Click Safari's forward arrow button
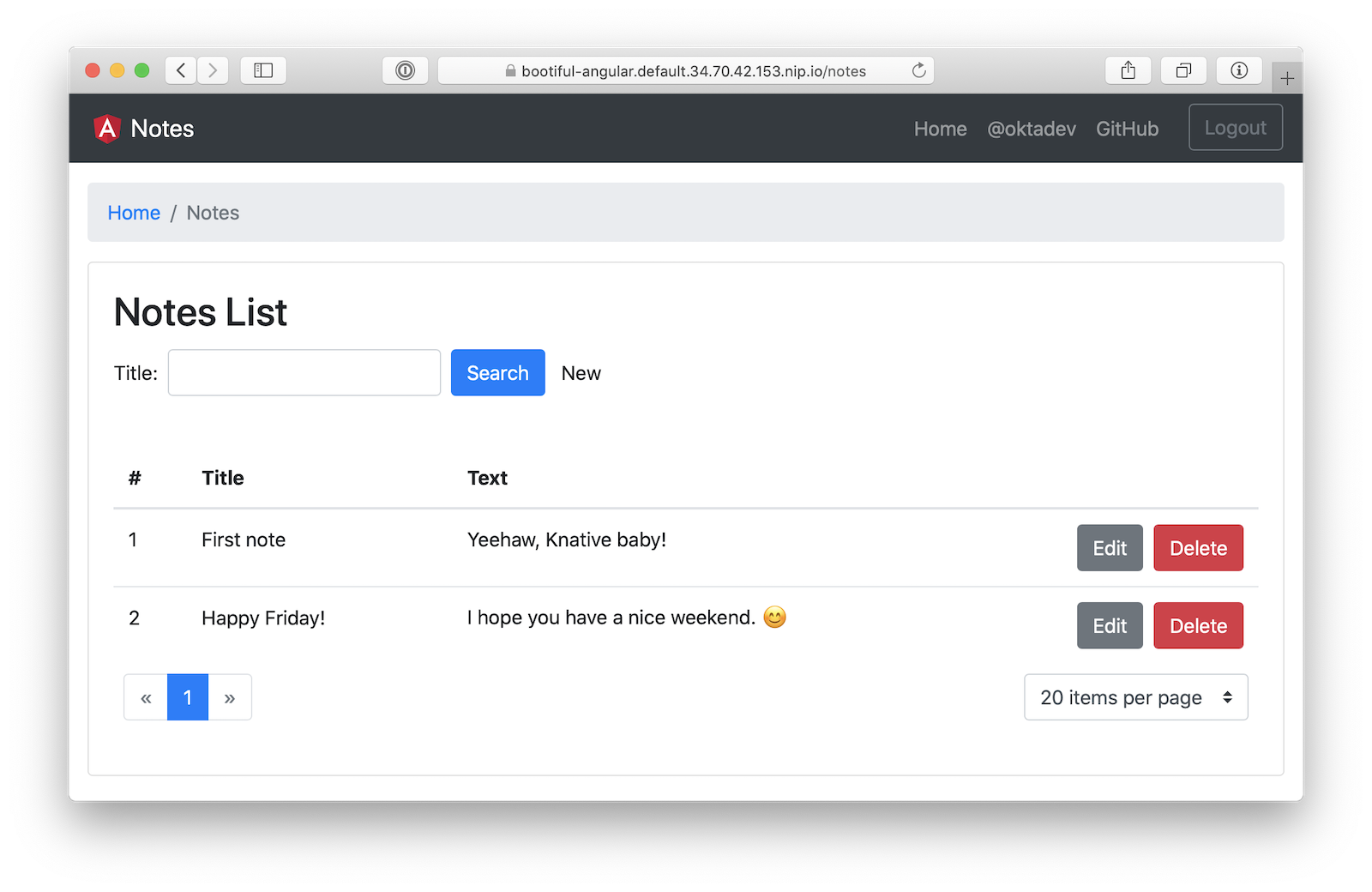 213,70
